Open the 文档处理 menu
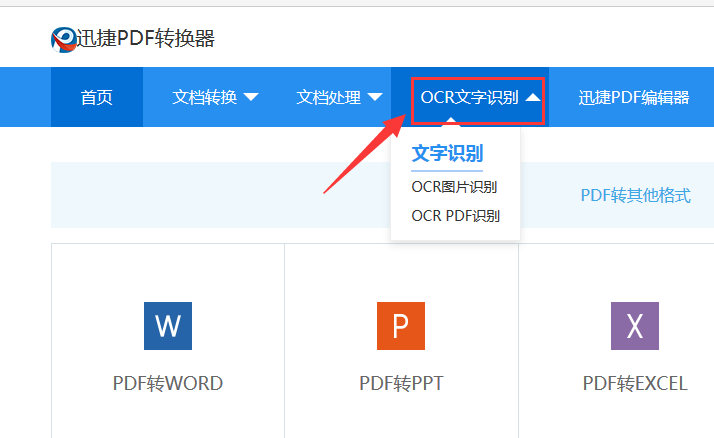The width and height of the screenshot is (714, 438). (x=328, y=97)
